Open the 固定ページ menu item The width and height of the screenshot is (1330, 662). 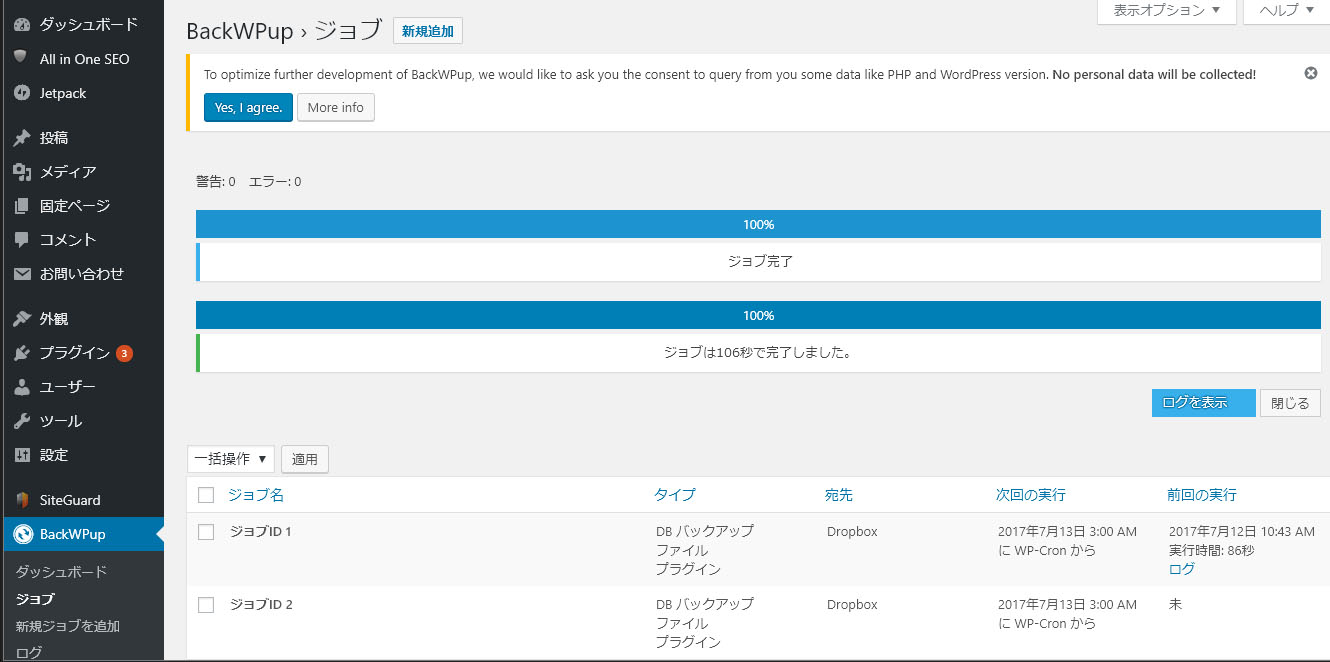tap(75, 206)
